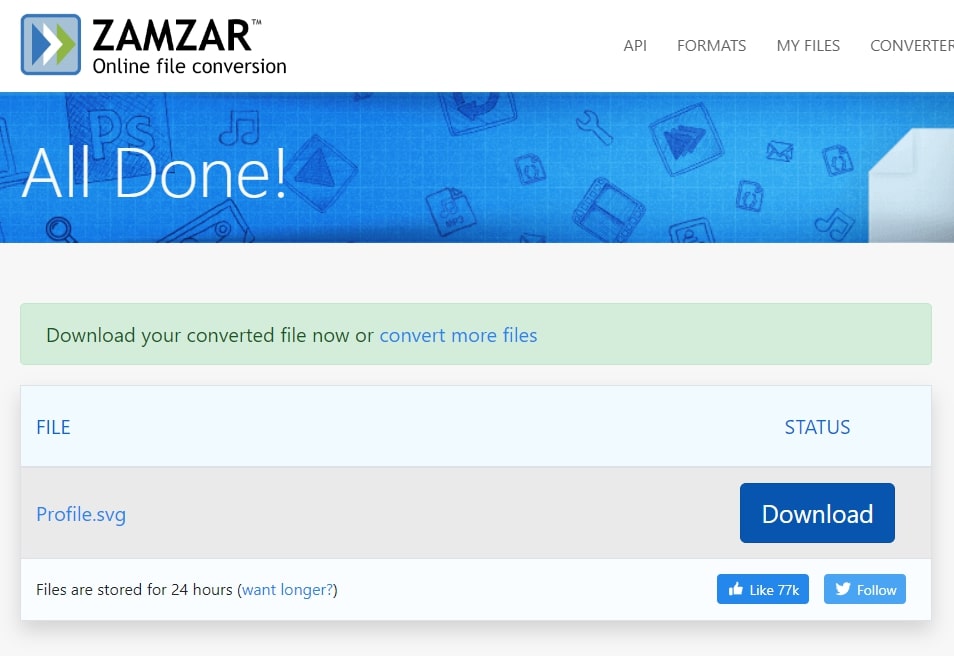Download the converted Profile.svg file

click(817, 514)
